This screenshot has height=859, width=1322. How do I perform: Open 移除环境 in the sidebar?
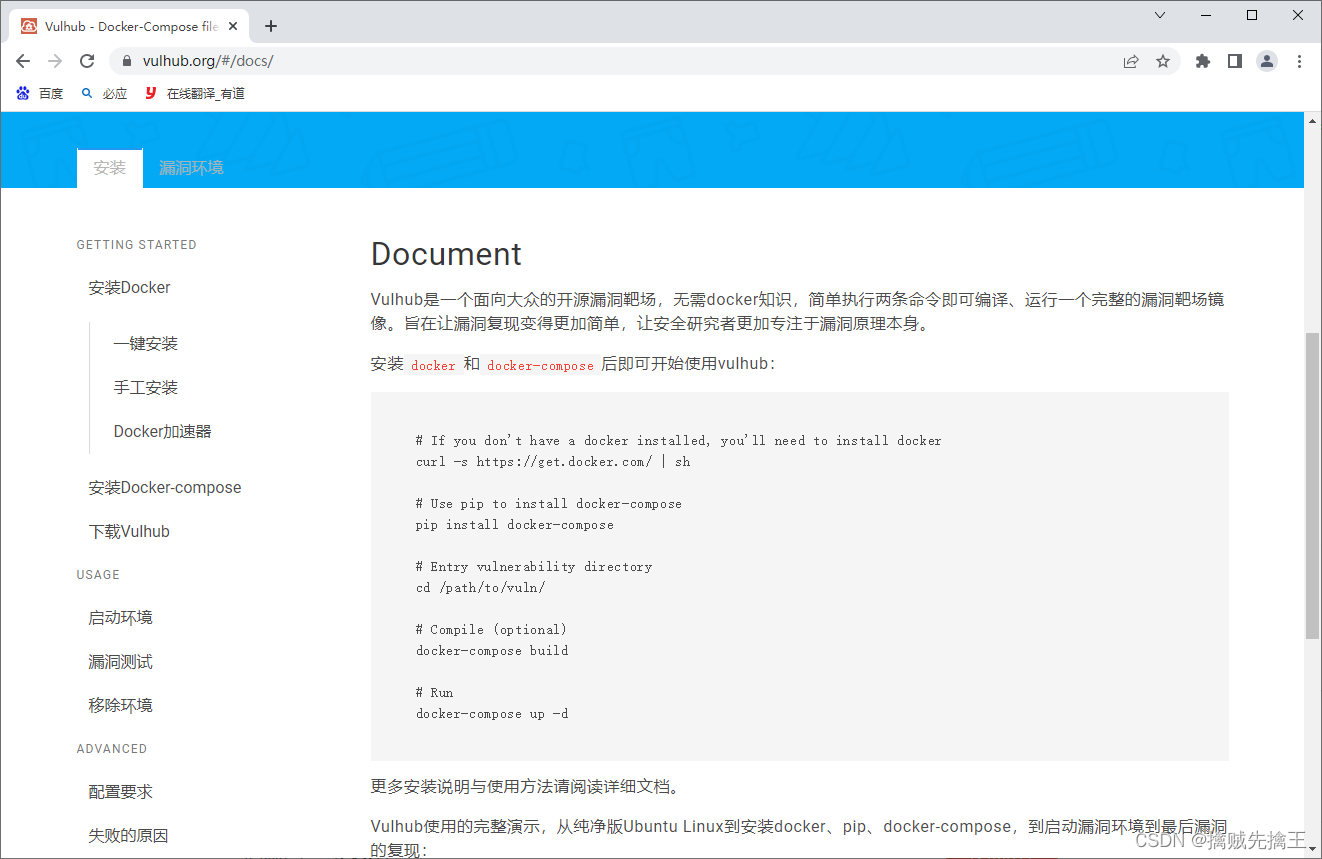tap(120, 706)
